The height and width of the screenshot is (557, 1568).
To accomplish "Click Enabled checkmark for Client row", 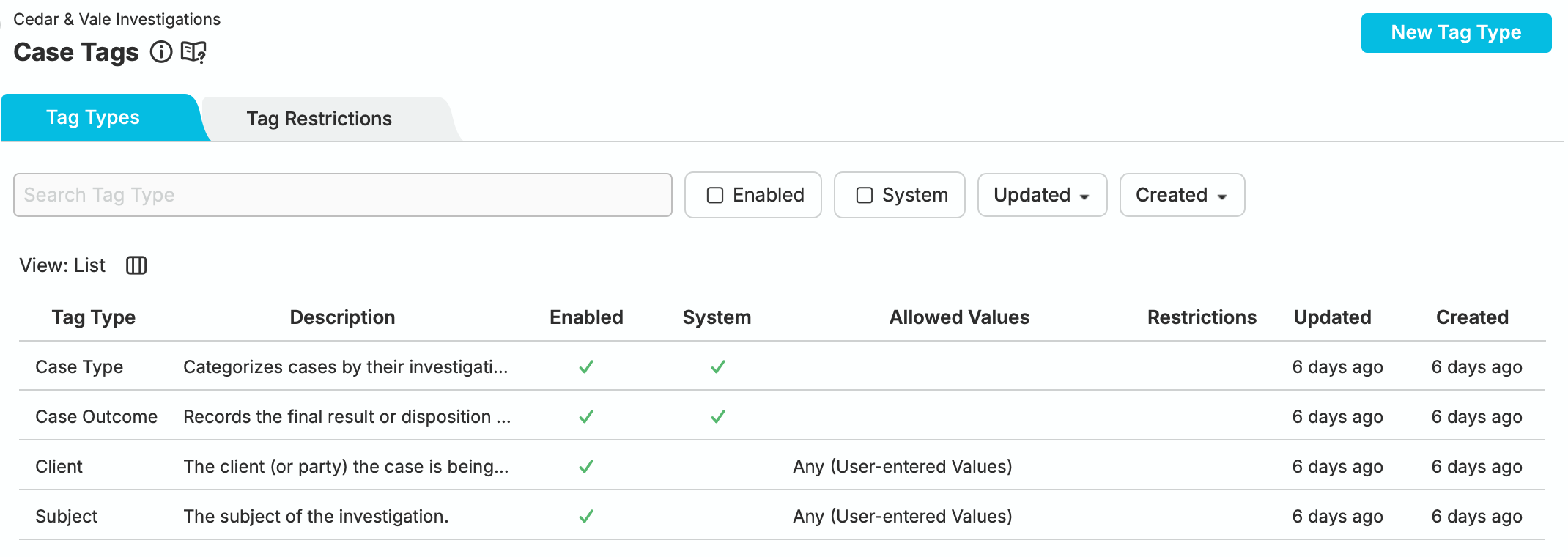I will [586, 466].
